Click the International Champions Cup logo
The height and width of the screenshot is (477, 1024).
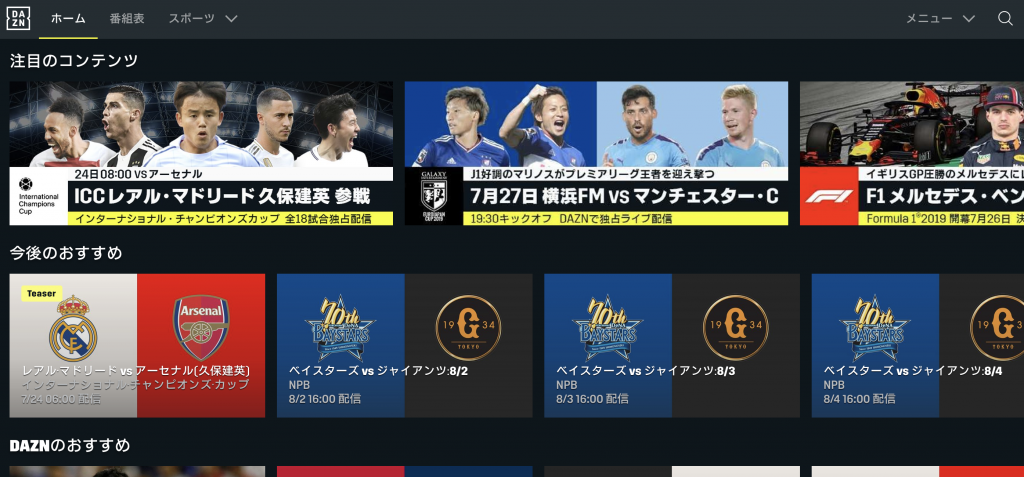pyautogui.click(x=38, y=196)
